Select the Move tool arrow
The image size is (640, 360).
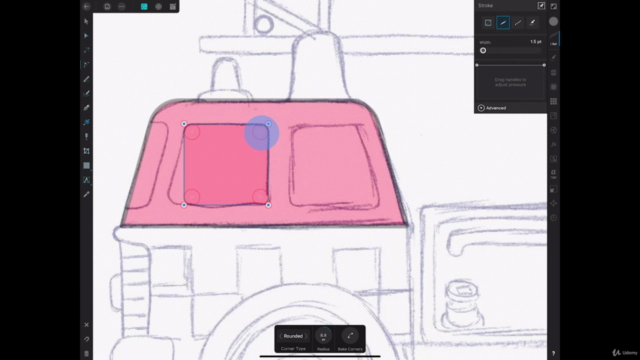coord(86,21)
